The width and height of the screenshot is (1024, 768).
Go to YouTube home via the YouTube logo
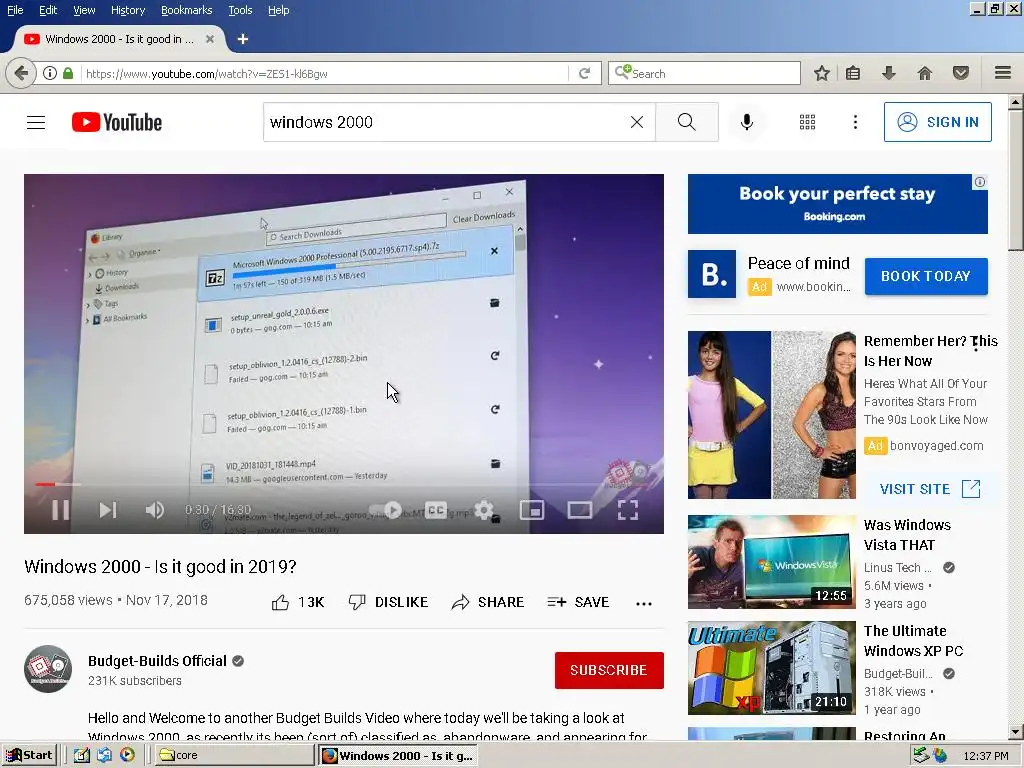coord(117,122)
